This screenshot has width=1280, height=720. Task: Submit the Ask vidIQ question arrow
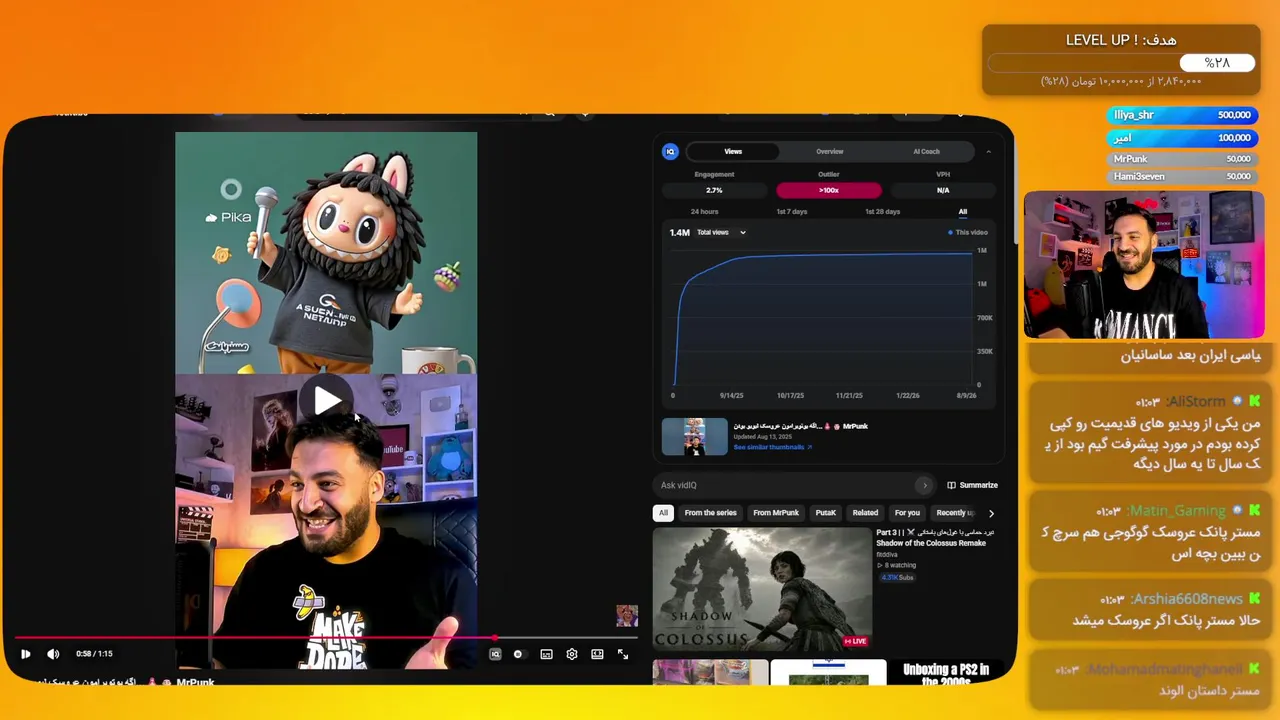pyautogui.click(x=925, y=485)
